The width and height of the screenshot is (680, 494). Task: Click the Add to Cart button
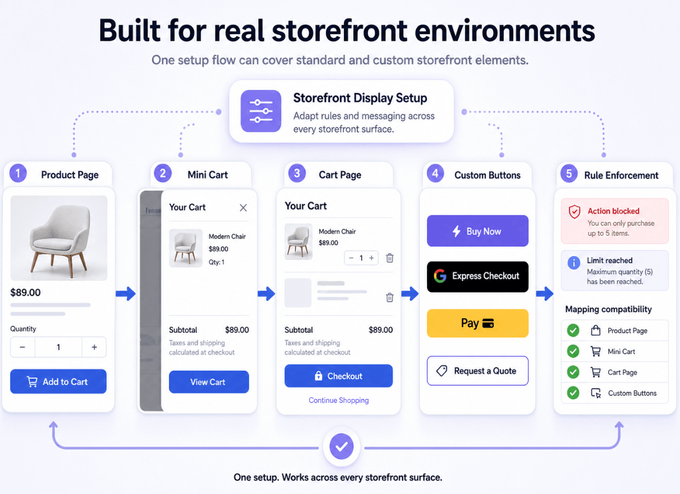58,382
